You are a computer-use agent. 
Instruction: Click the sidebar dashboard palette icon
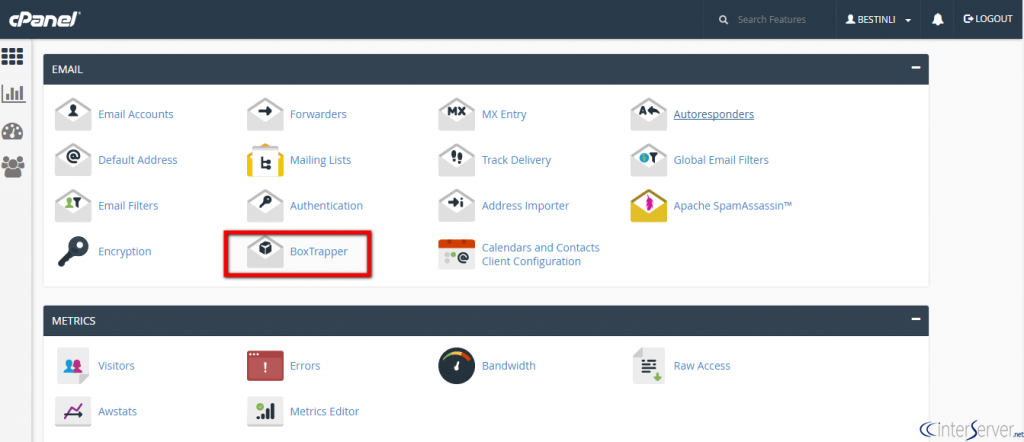pyautogui.click(x=13, y=131)
